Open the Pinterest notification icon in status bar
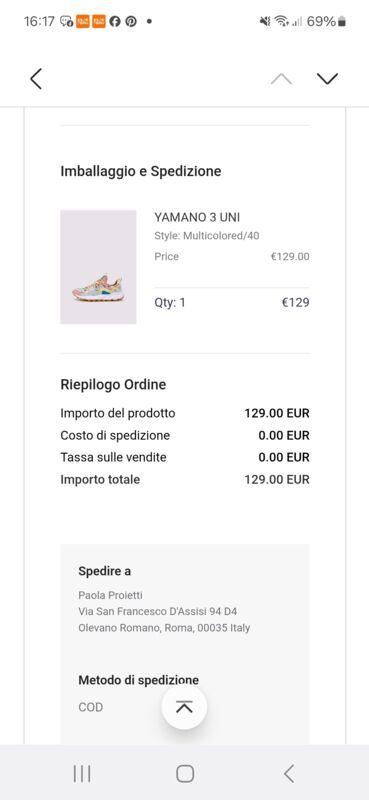This screenshot has width=369, height=800. tap(131, 21)
